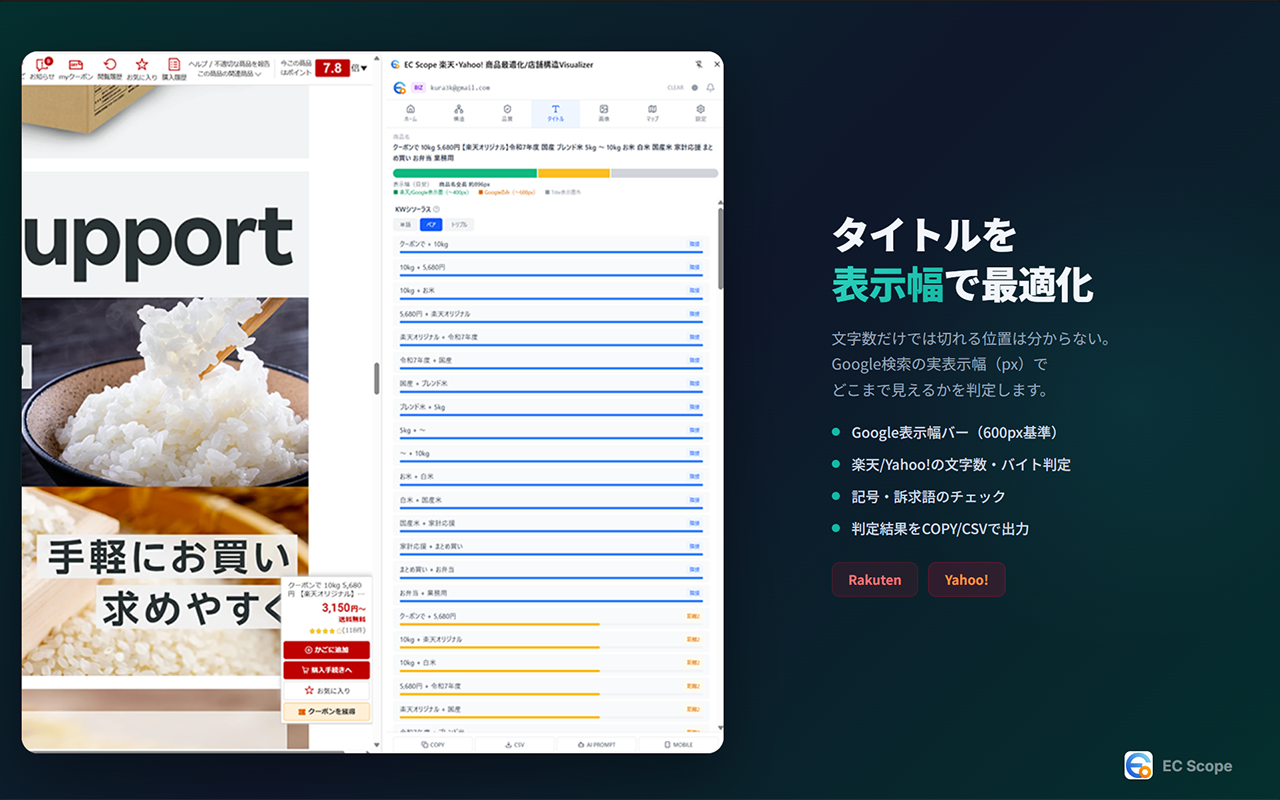1280x800 pixels.
Task: Click the 5,680円 + 楽天オリジナル row
Action: (x=551, y=315)
